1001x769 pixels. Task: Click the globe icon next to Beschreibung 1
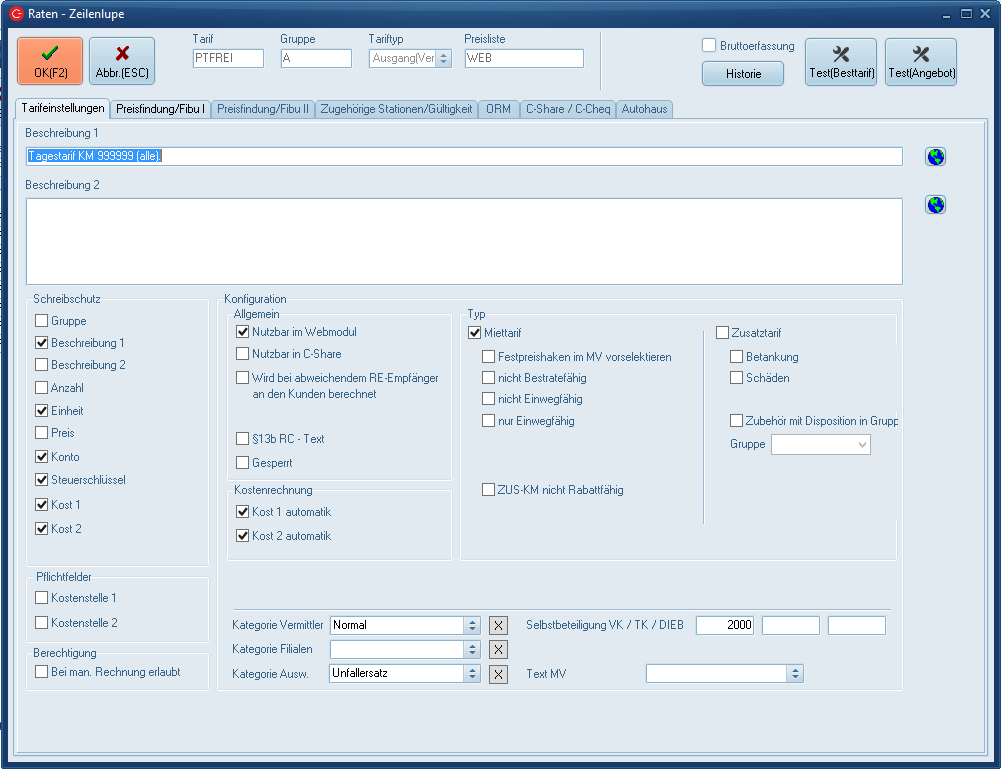pos(935,157)
